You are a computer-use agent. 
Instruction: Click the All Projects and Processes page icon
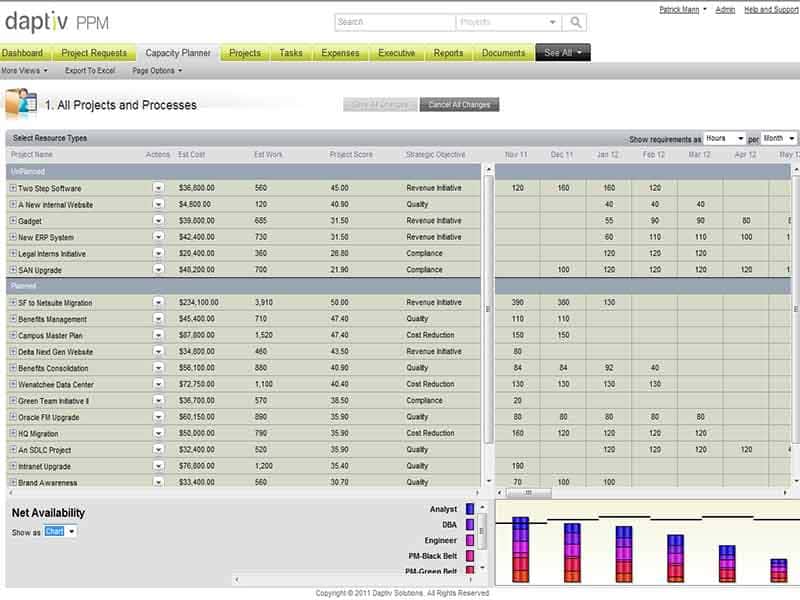[x=21, y=104]
